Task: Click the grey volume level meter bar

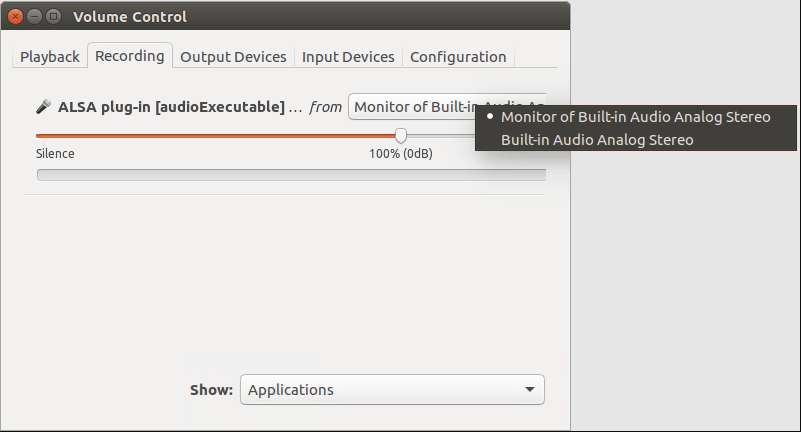Action: pos(291,175)
